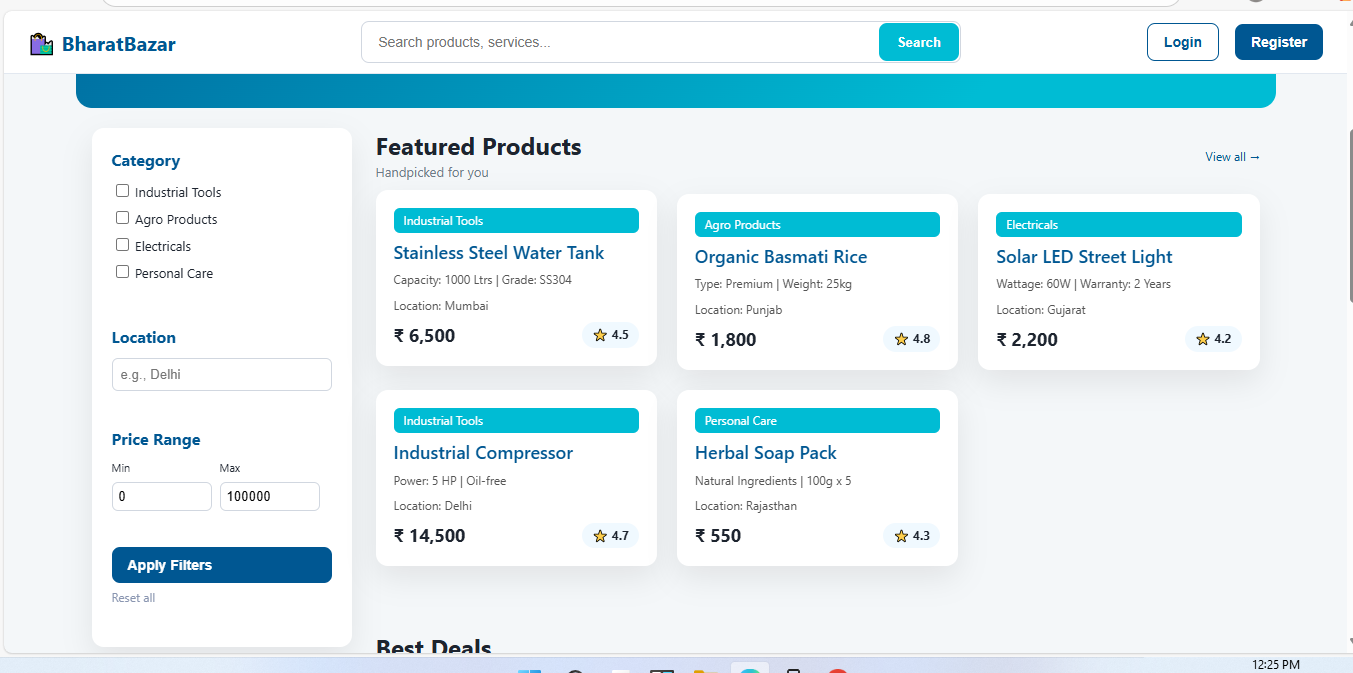
Task: Click the Register button
Action: (1278, 42)
